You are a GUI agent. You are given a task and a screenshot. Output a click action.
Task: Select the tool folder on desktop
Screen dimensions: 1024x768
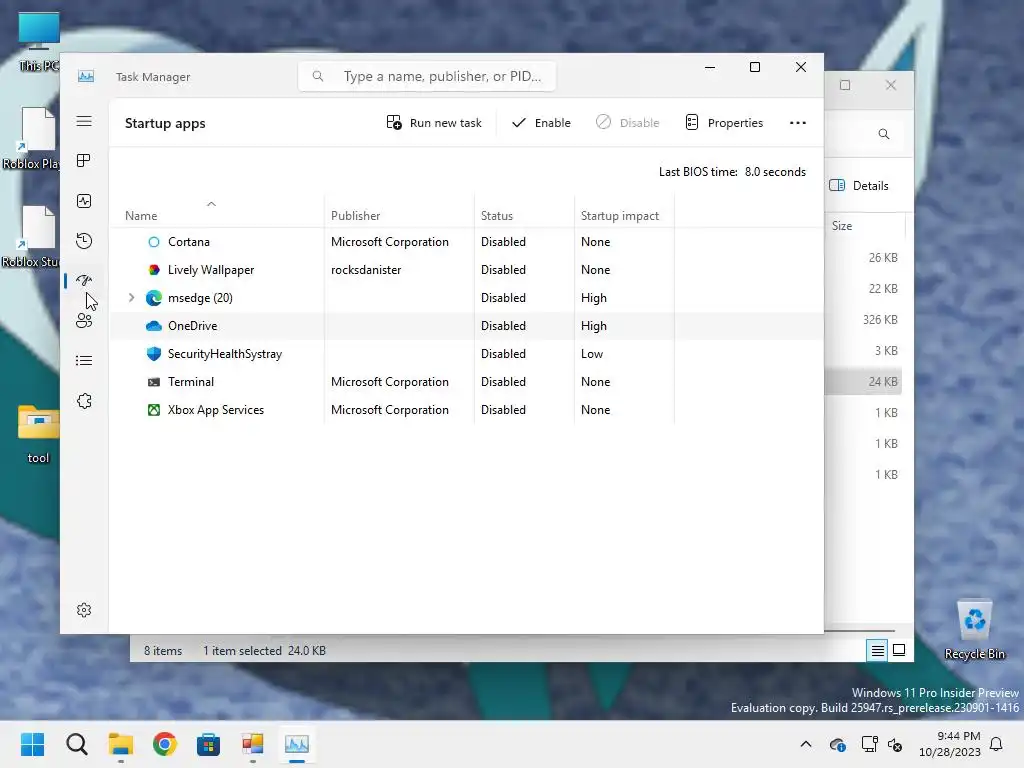(38, 434)
